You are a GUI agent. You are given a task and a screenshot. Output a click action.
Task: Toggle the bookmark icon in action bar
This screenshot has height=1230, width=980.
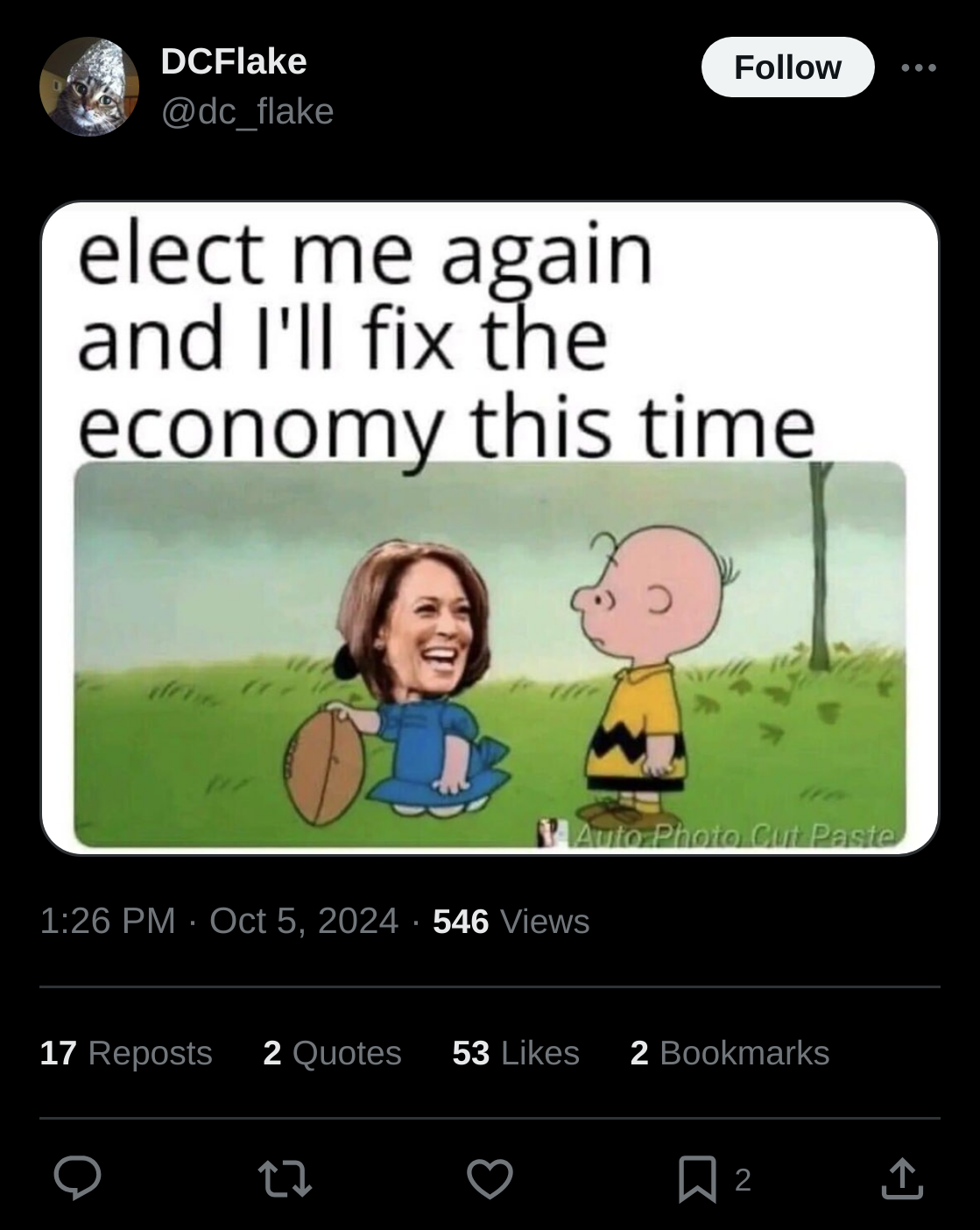(697, 1179)
